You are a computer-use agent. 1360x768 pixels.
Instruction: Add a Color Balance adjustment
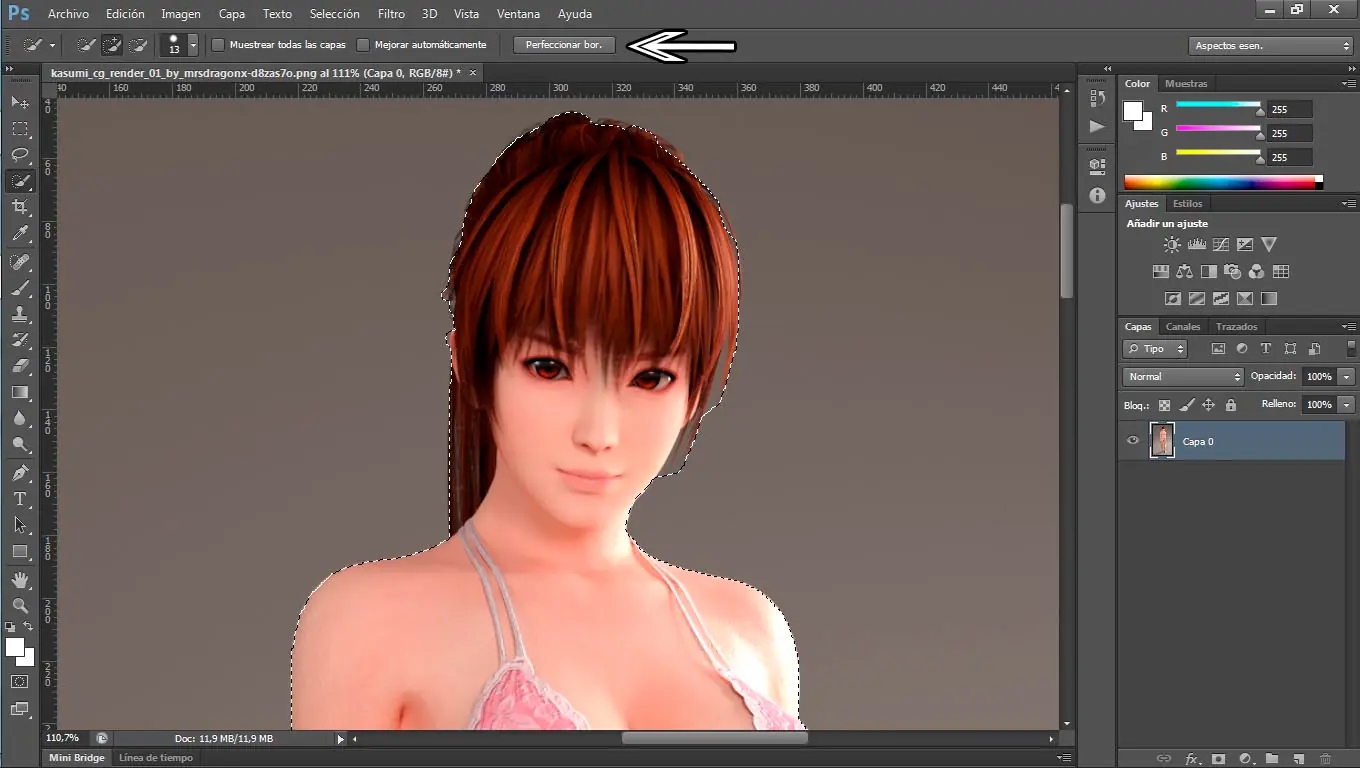pyautogui.click(x=1185, y=271)
